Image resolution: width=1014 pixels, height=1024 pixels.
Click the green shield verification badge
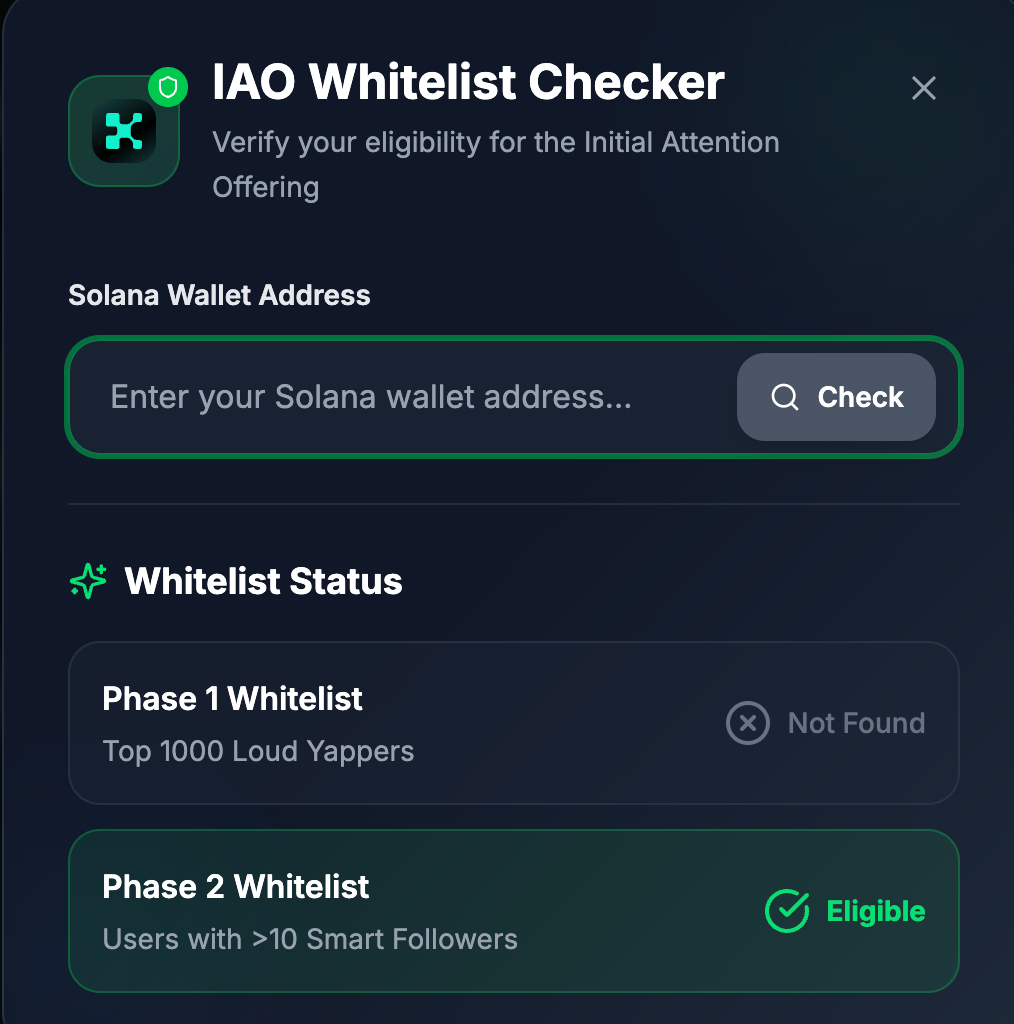pyautogui.click(x=168, y=88)
